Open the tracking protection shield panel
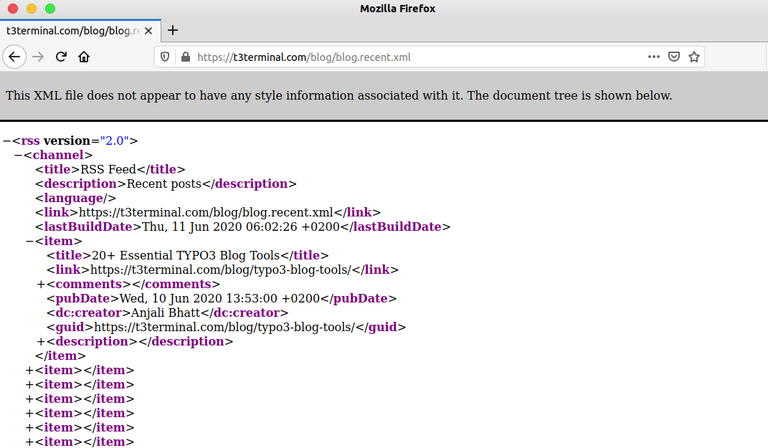The image size is (768, 448). point(165,57)
